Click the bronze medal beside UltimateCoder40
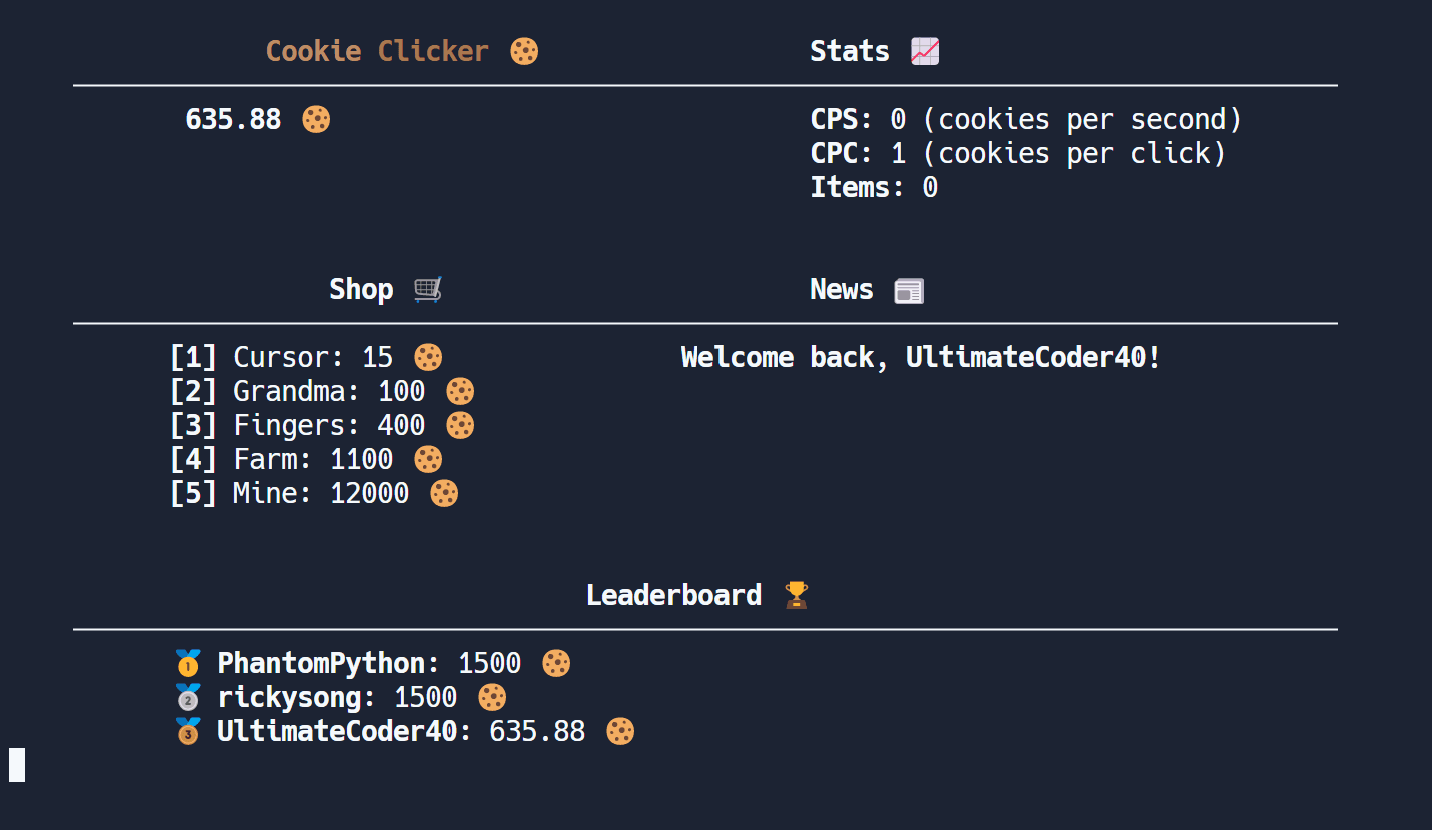The image size is (1432, 830). coord(188,731)
